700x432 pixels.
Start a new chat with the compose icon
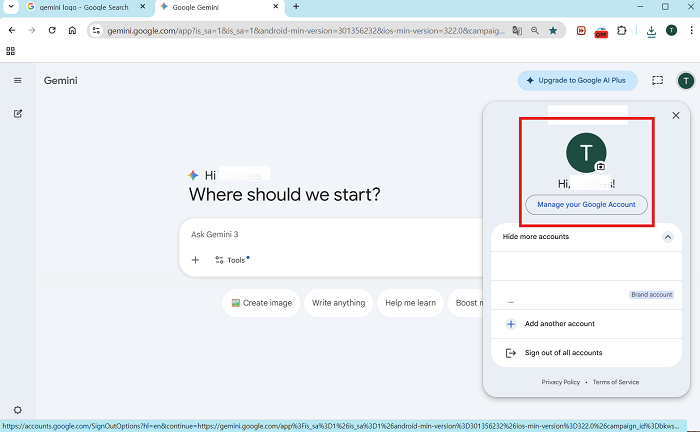17,113
